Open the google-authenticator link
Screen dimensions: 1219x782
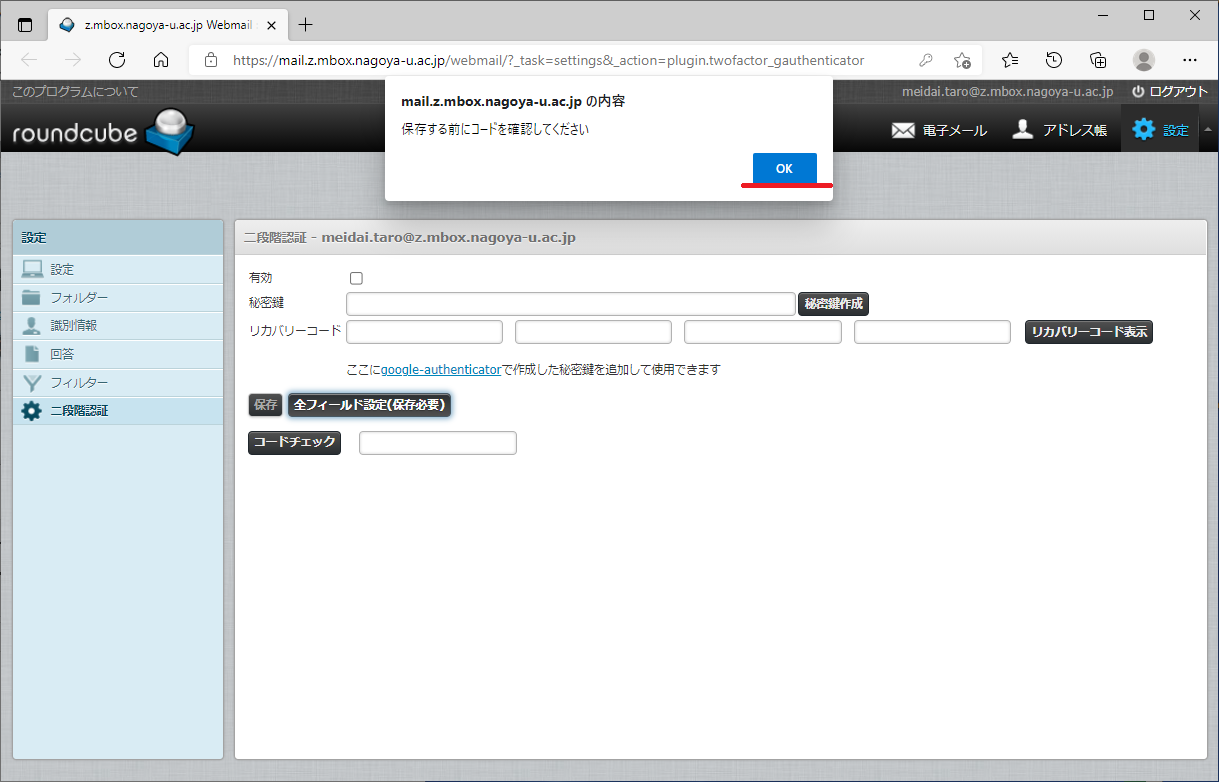point(440,370)
